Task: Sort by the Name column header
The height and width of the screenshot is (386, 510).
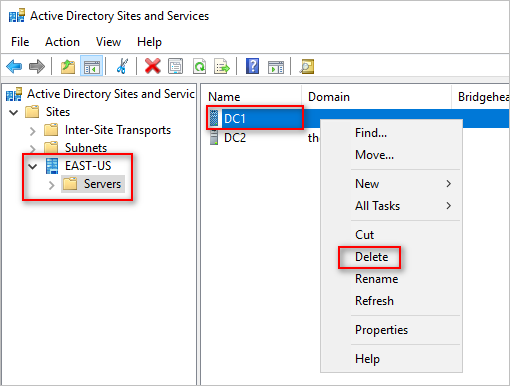Action: tap(252, 97)
